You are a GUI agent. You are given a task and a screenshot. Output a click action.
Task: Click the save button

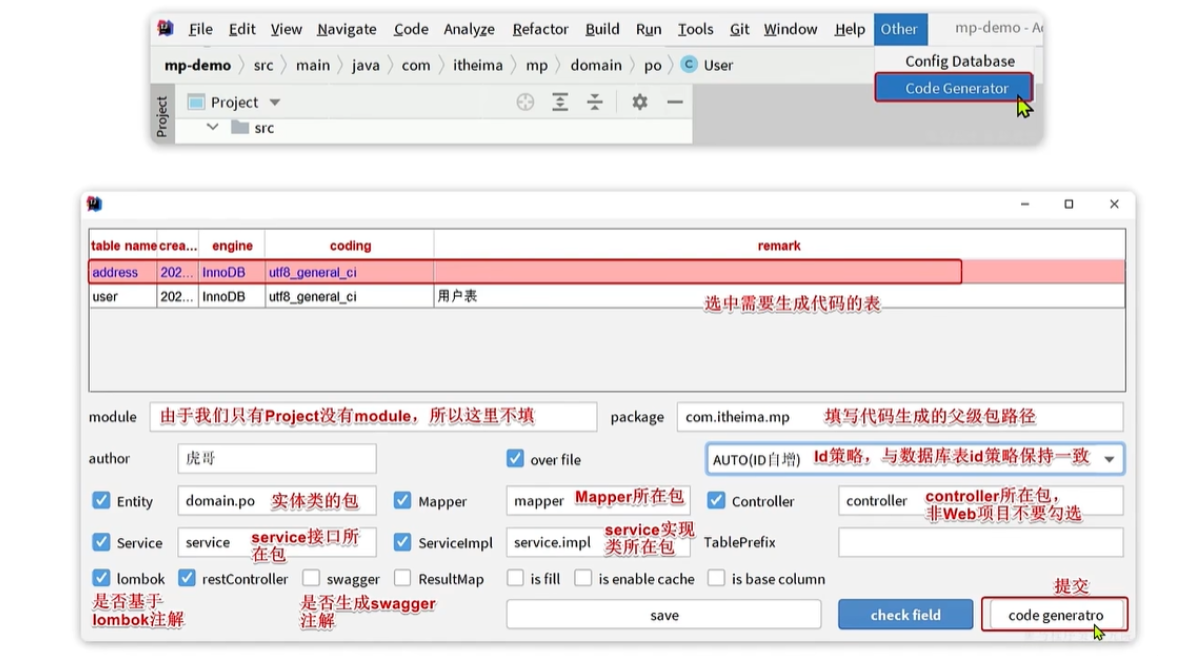(x=663, y=615)
